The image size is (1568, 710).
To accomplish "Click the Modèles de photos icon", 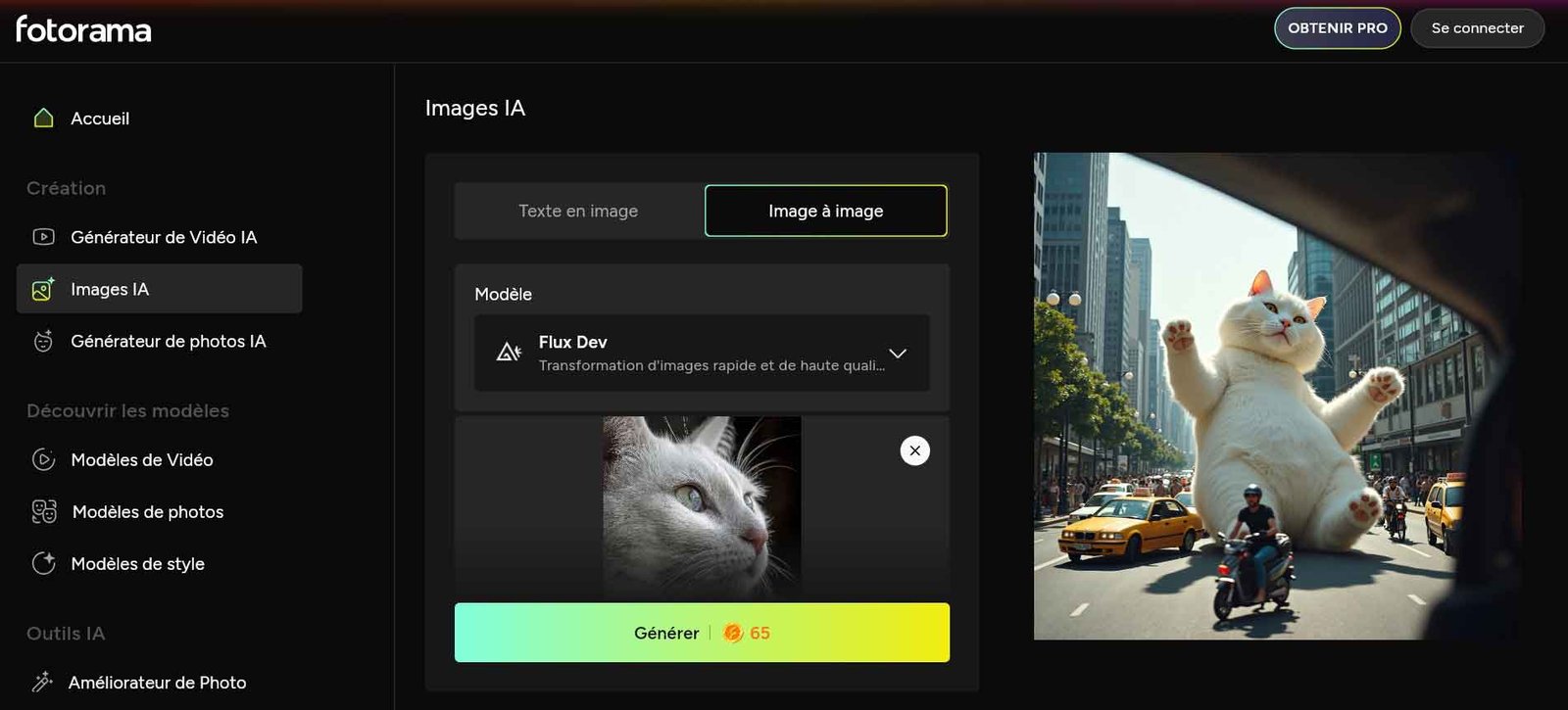I will point(44,511).
